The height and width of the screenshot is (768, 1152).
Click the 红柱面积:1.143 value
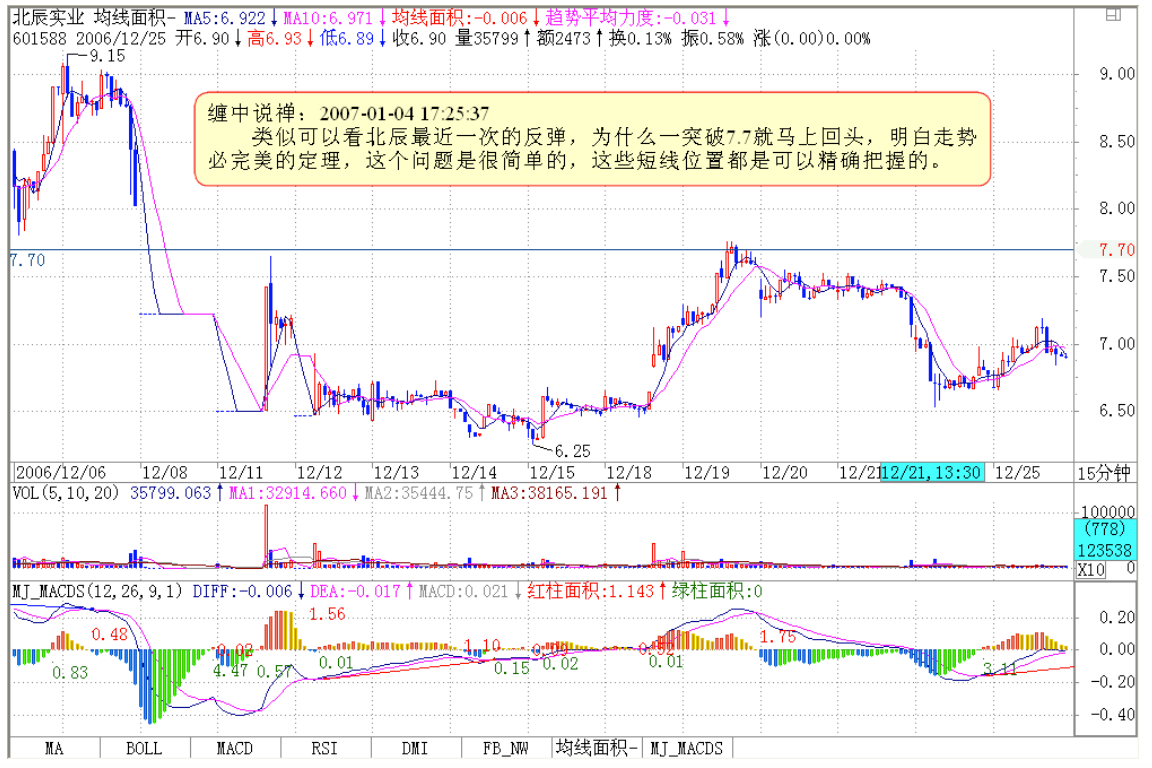[590, 591]
